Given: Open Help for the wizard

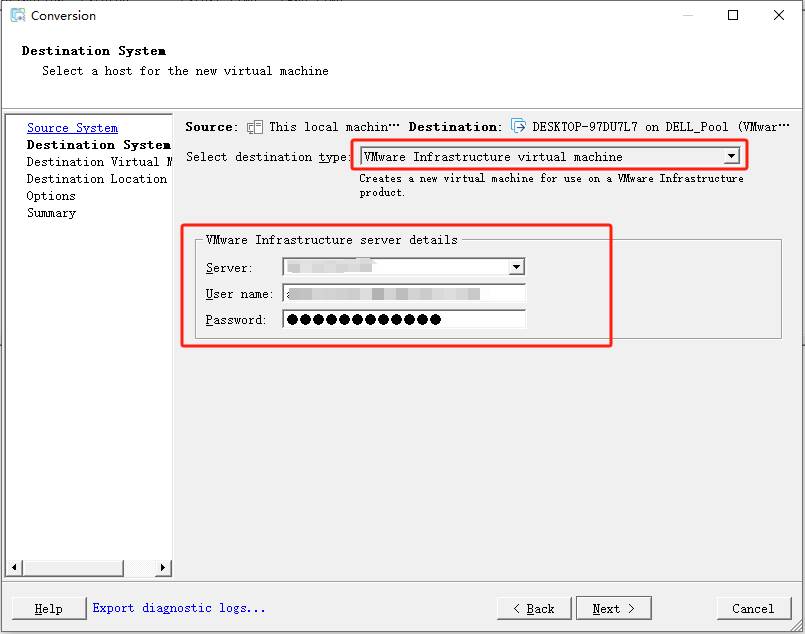Looking at the screenshot, I should 49,608.
